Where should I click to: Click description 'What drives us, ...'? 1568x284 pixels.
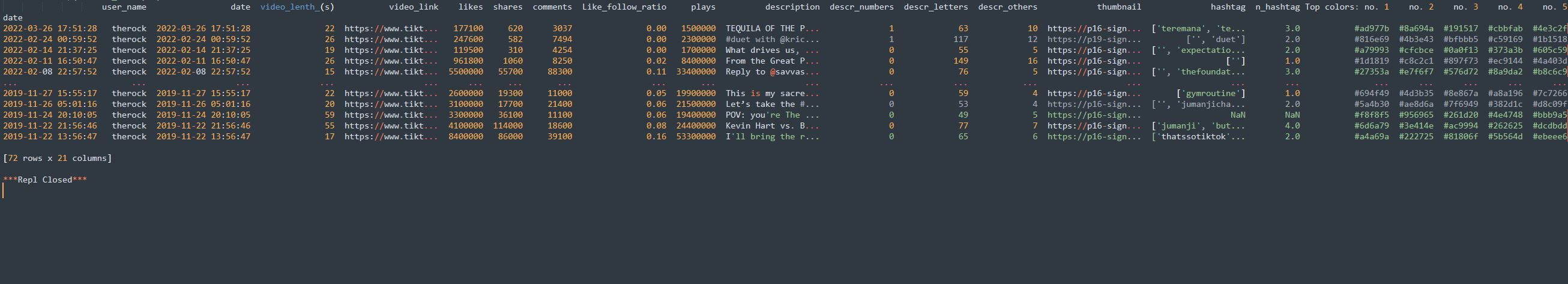(773, 50)
